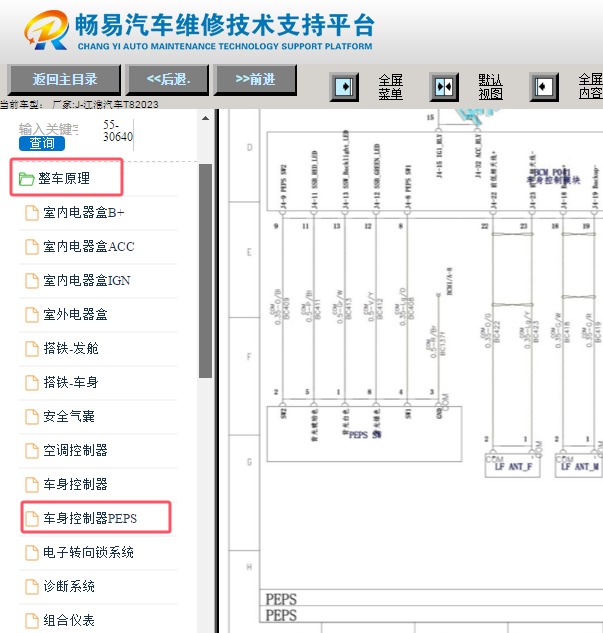This screenshot has width=603, height=633.
Task: Click the sidebar vertical scrollbar thumb
Action: (205, 271)
